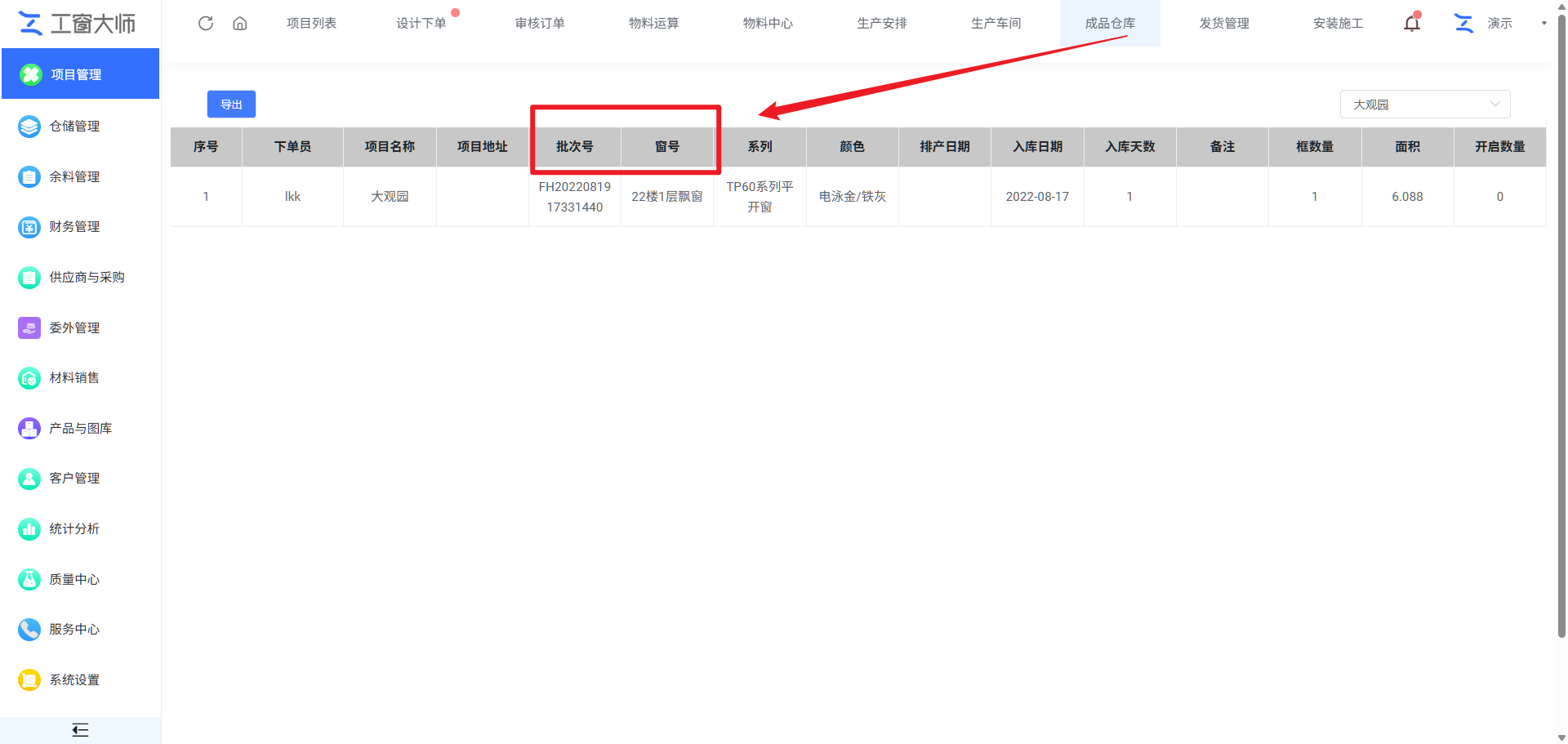The image size is (1568, 744).
Task: Open the 演示 user account dropdown arrow
Action: click(1543, 23)
